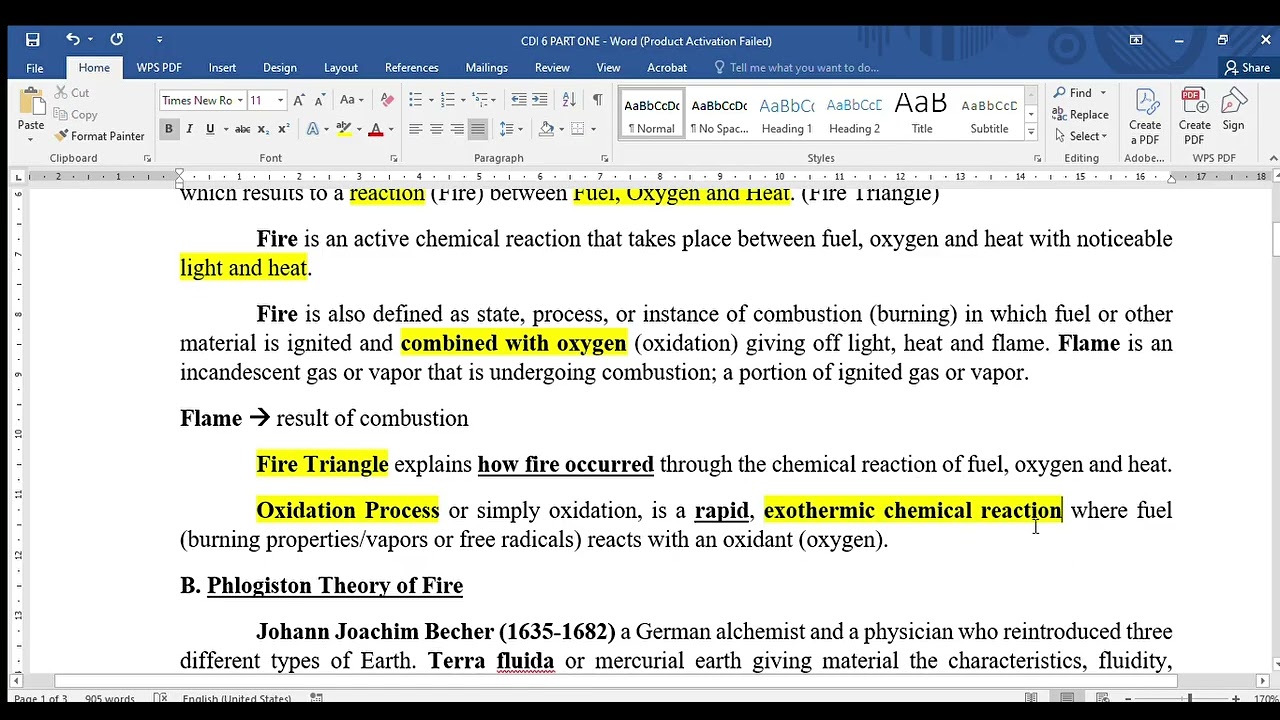Switch to the Review tab
This screenshot has width=1280, height=720.
point(552,68)
